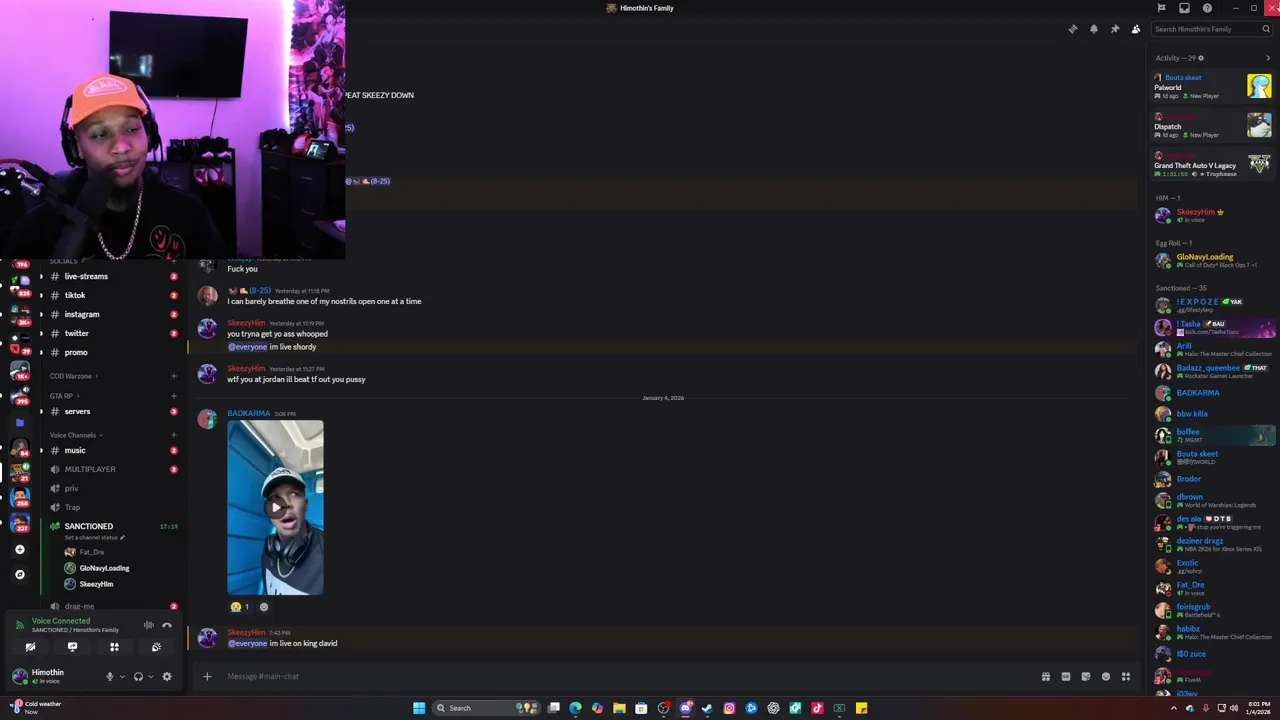This screenshot has height=720, width=1280.
Task: Show pinned messages pin icon
Action: pos(1115,29)
